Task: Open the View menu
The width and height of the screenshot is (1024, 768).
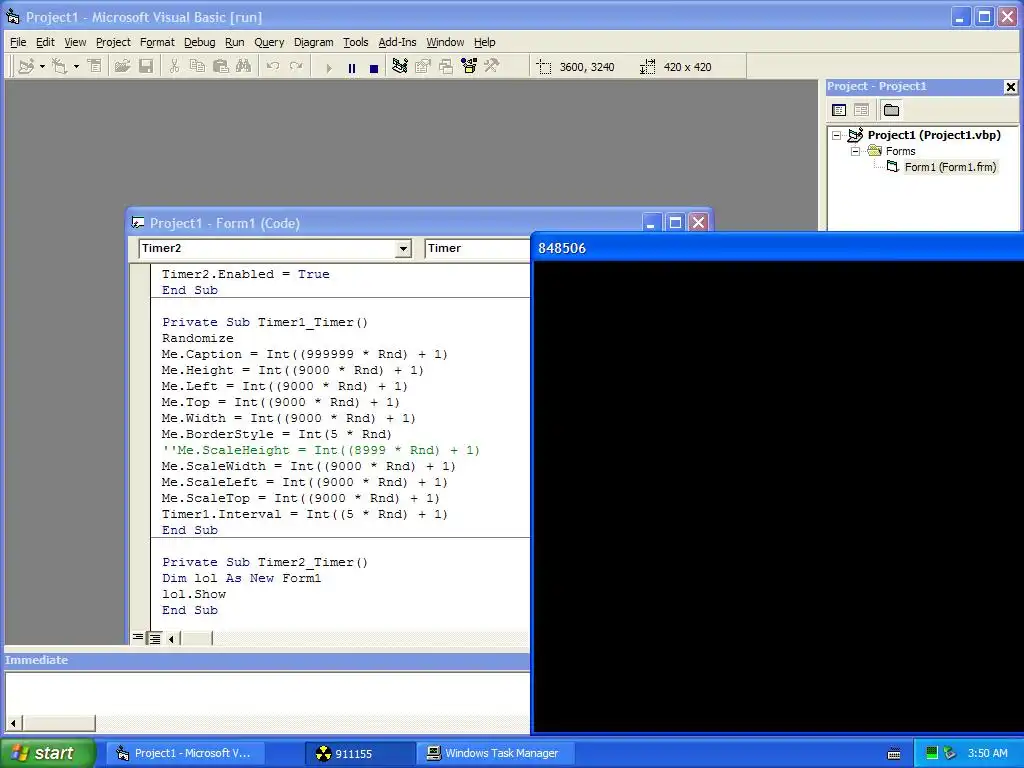Action: 75,42
